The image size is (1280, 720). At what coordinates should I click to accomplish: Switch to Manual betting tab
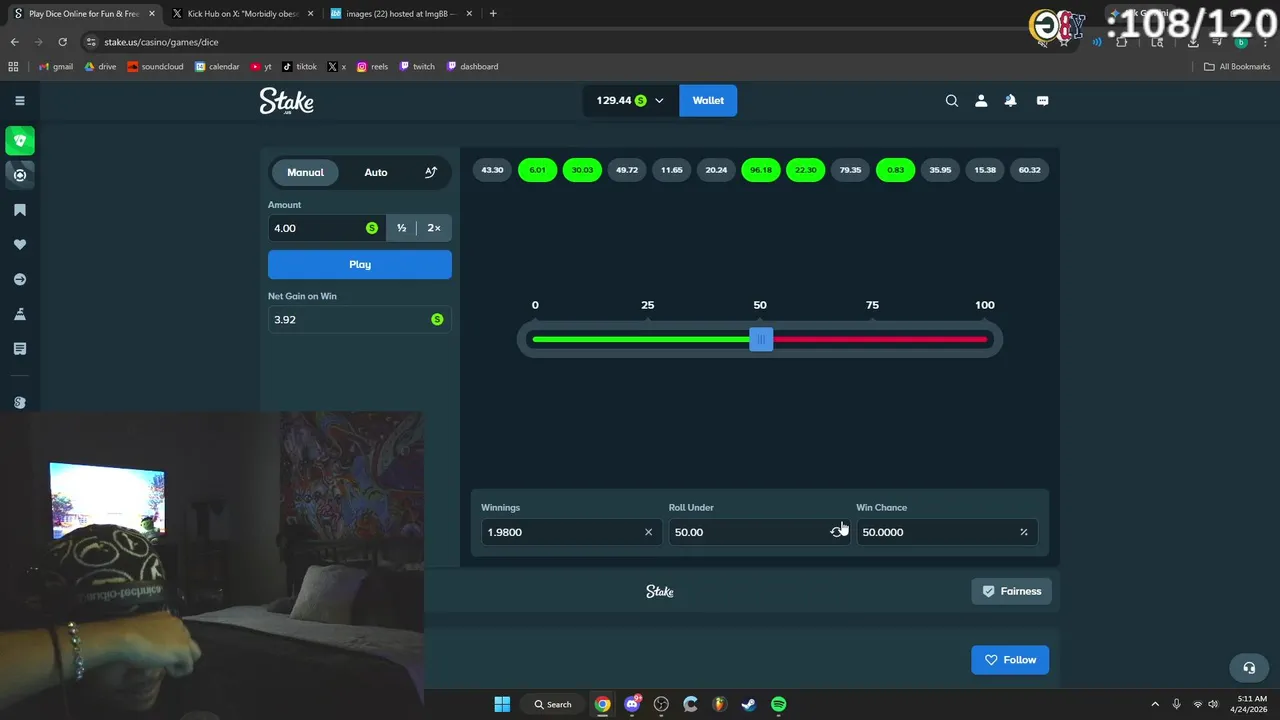point(305,172)
